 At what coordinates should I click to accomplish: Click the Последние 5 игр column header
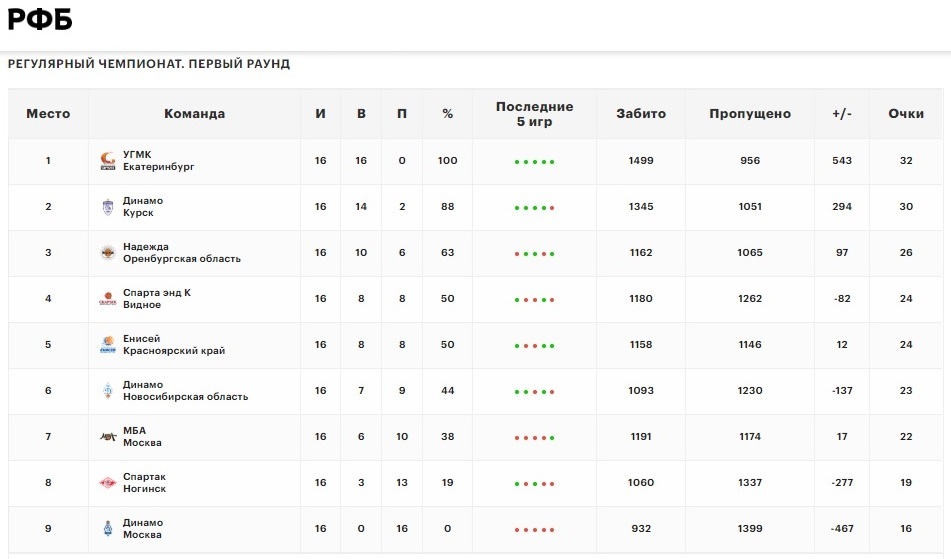coord(534,114)
